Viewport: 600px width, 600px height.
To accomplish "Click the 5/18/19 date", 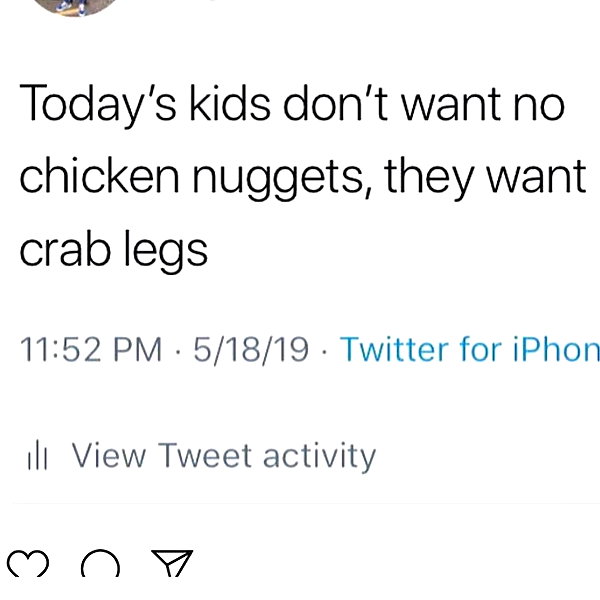I will [x=251, y=349].
